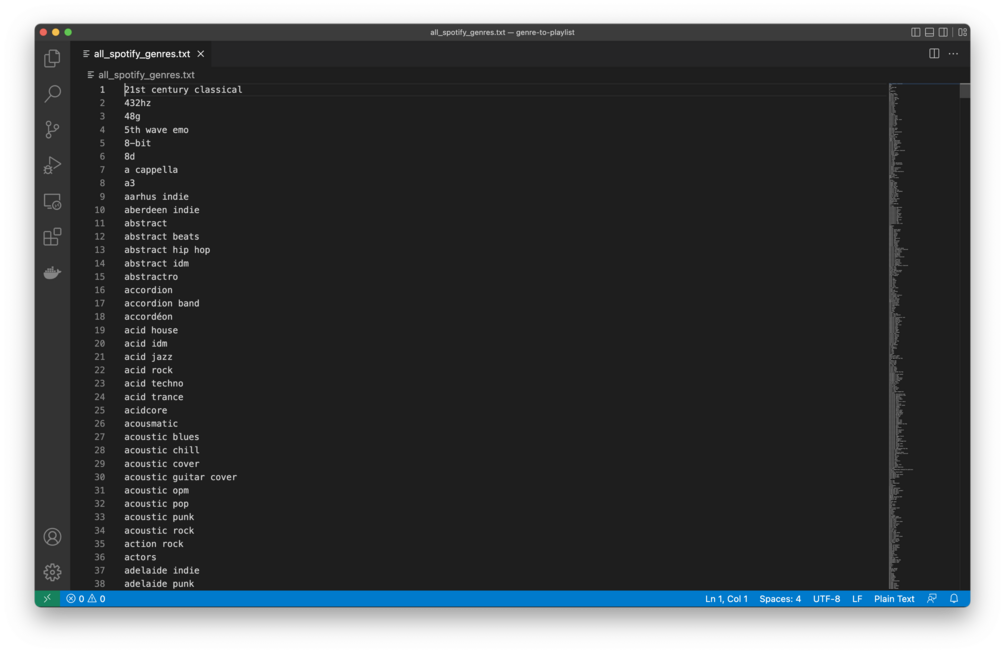The width and height of the screenshot is (1005, 653).
Task: Click the line 'abstract beats'
Action: coord(162,236)
